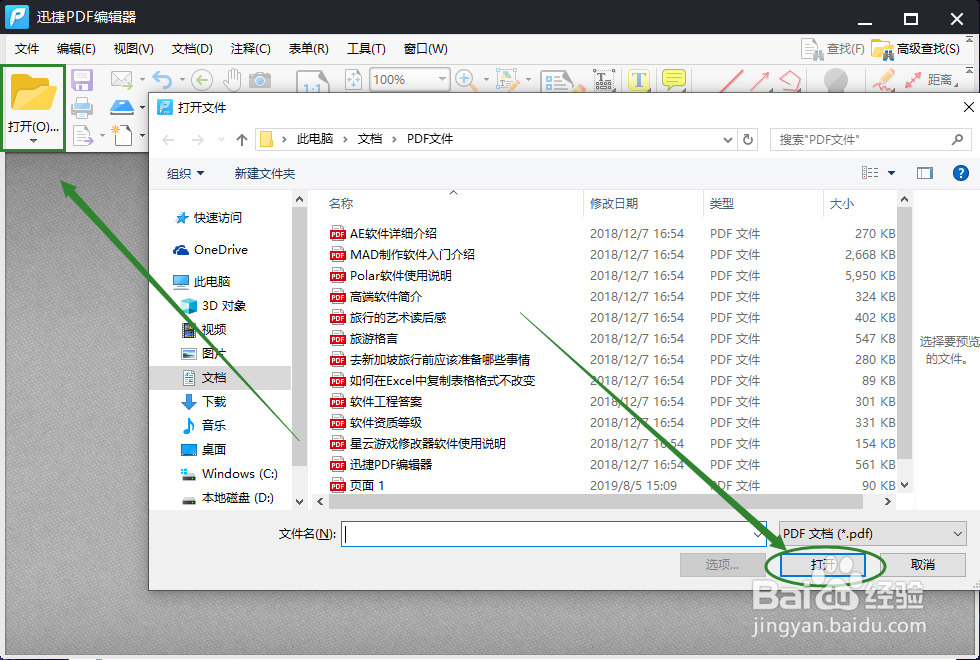
Task: Select the red Line drawing tool
Action: tap(731, 81)
